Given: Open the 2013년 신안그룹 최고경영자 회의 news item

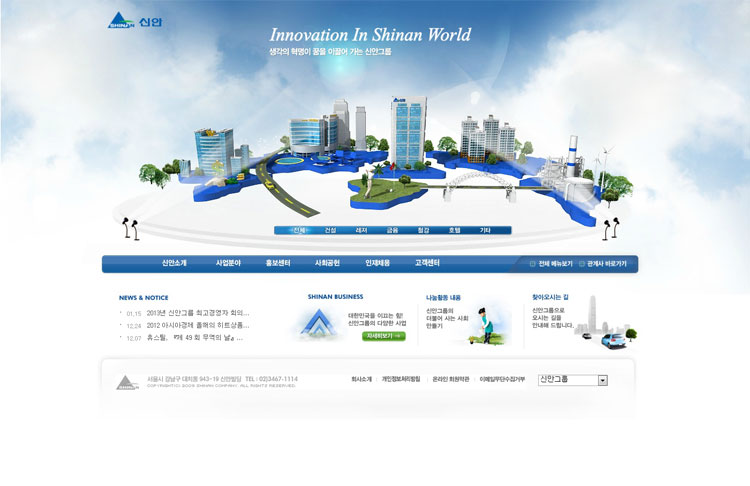Looking at the screenshot, I should pyautogui.click(x=198, y=313).
